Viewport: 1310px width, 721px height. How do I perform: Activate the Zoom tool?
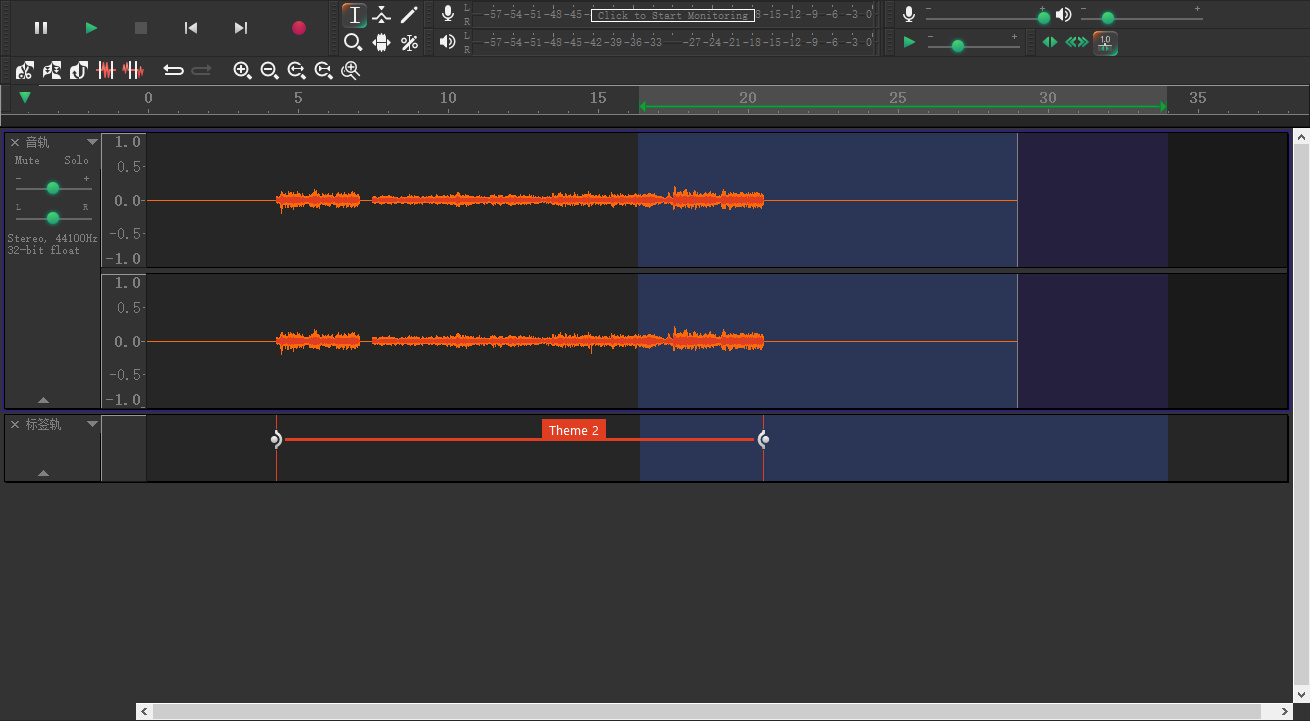point(353,43)
